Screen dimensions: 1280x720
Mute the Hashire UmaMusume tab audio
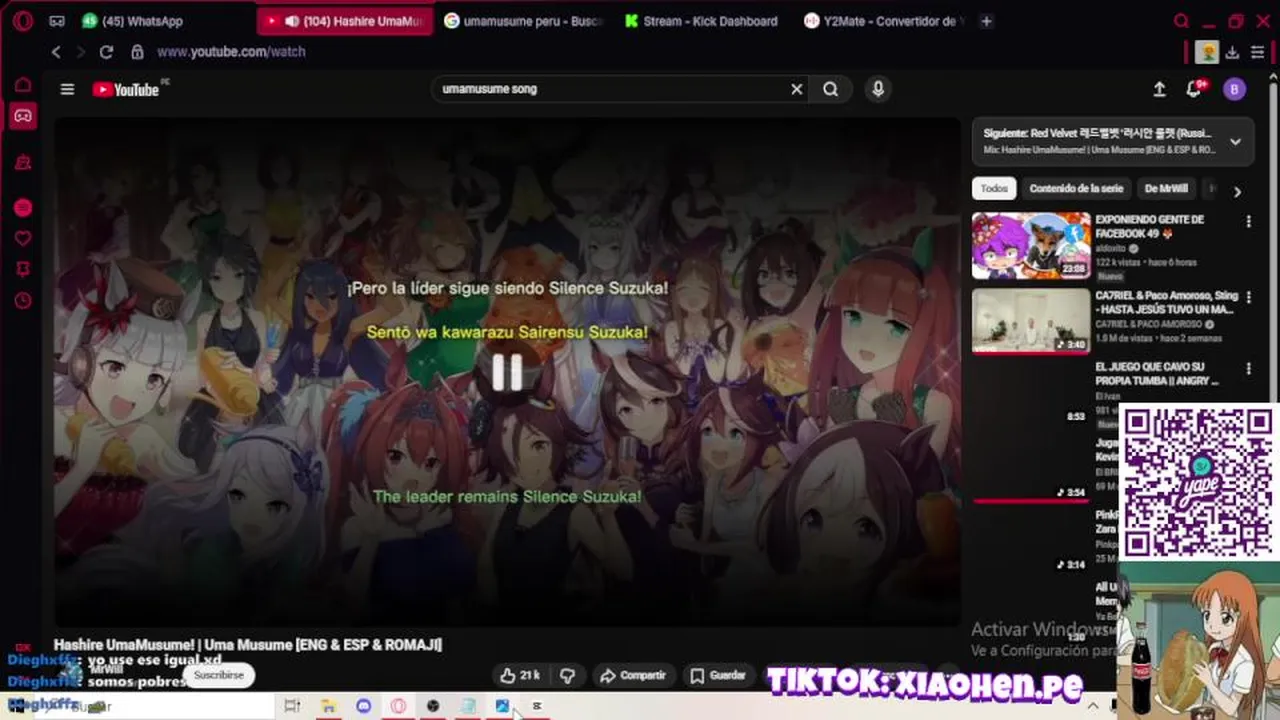click(x=292, y=21)
